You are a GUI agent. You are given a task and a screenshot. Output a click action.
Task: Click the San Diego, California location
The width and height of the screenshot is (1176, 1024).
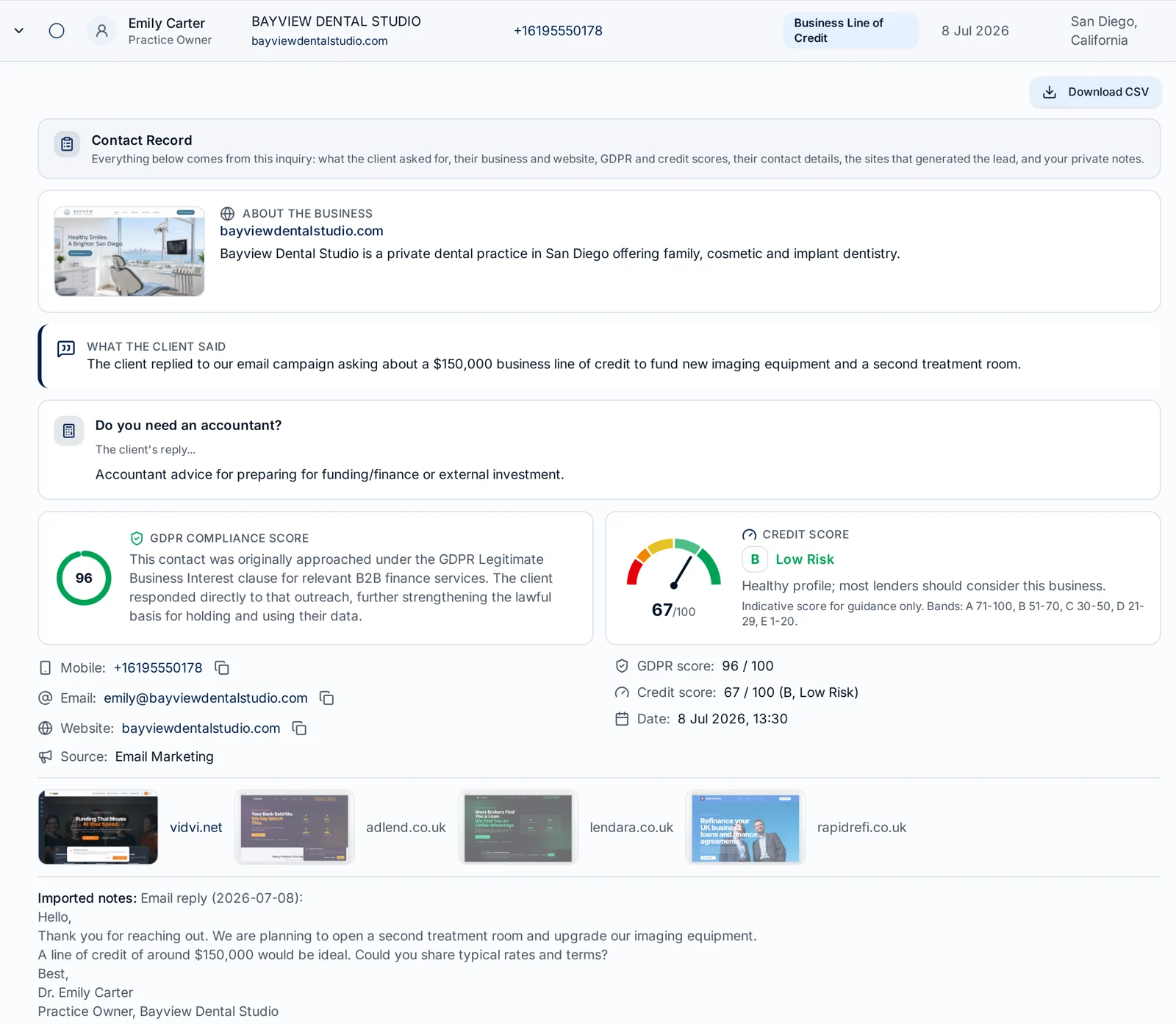pos(1104,31)
